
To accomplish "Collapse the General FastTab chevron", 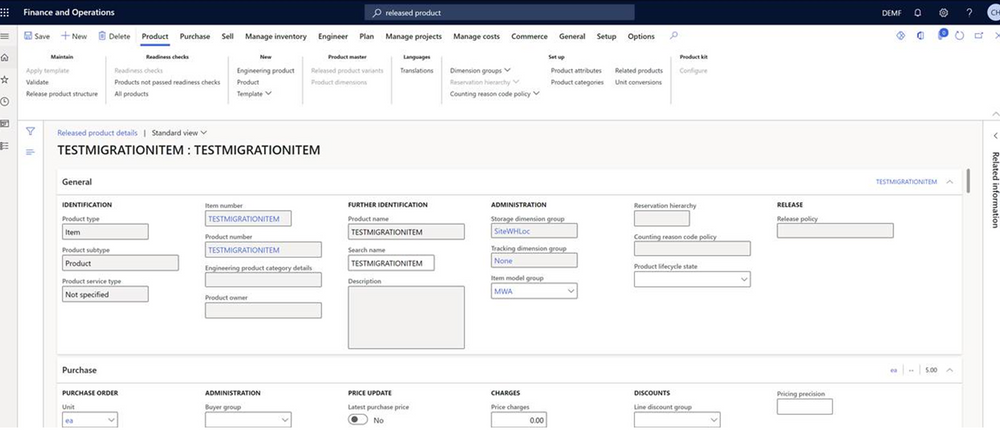I will 950,182.
